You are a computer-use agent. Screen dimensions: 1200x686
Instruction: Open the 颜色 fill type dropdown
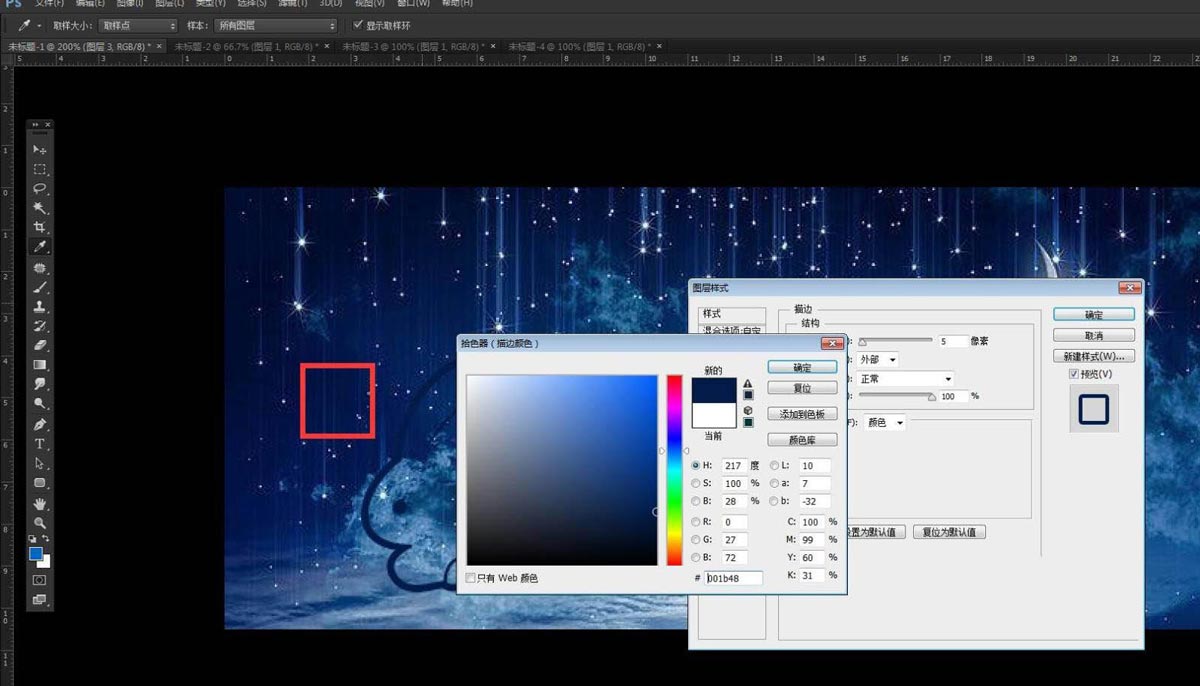885,423
